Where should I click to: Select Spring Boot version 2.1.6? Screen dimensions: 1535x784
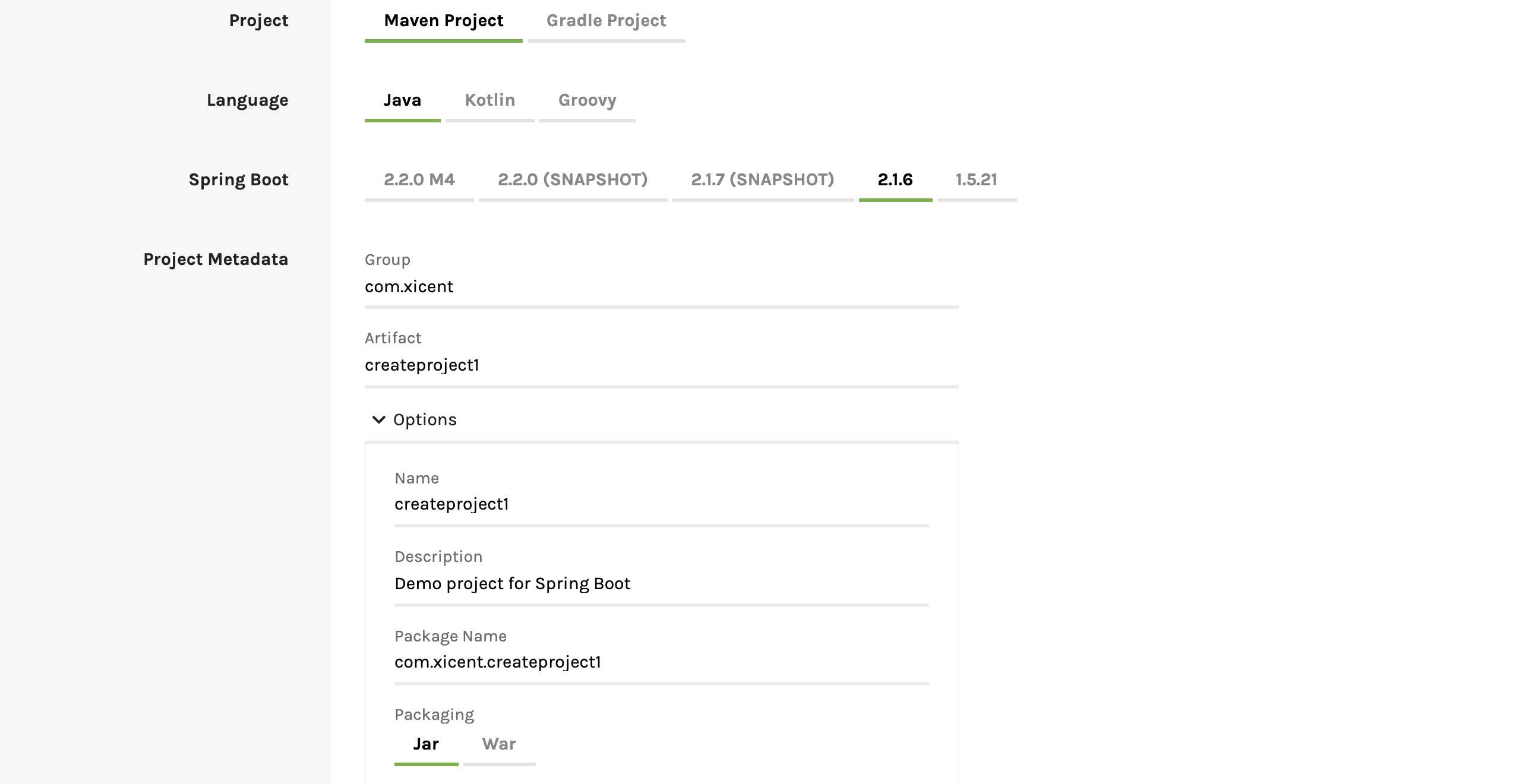point(895,180)
